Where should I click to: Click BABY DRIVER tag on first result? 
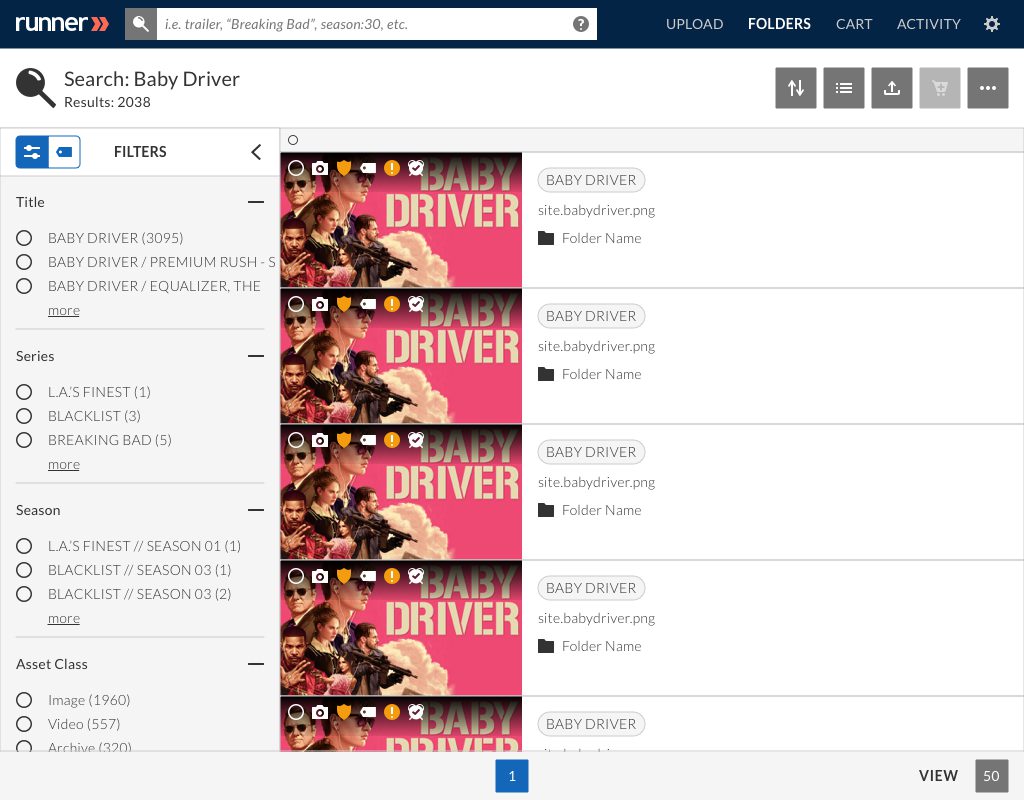pyautogui.click(x=591, y=180)
